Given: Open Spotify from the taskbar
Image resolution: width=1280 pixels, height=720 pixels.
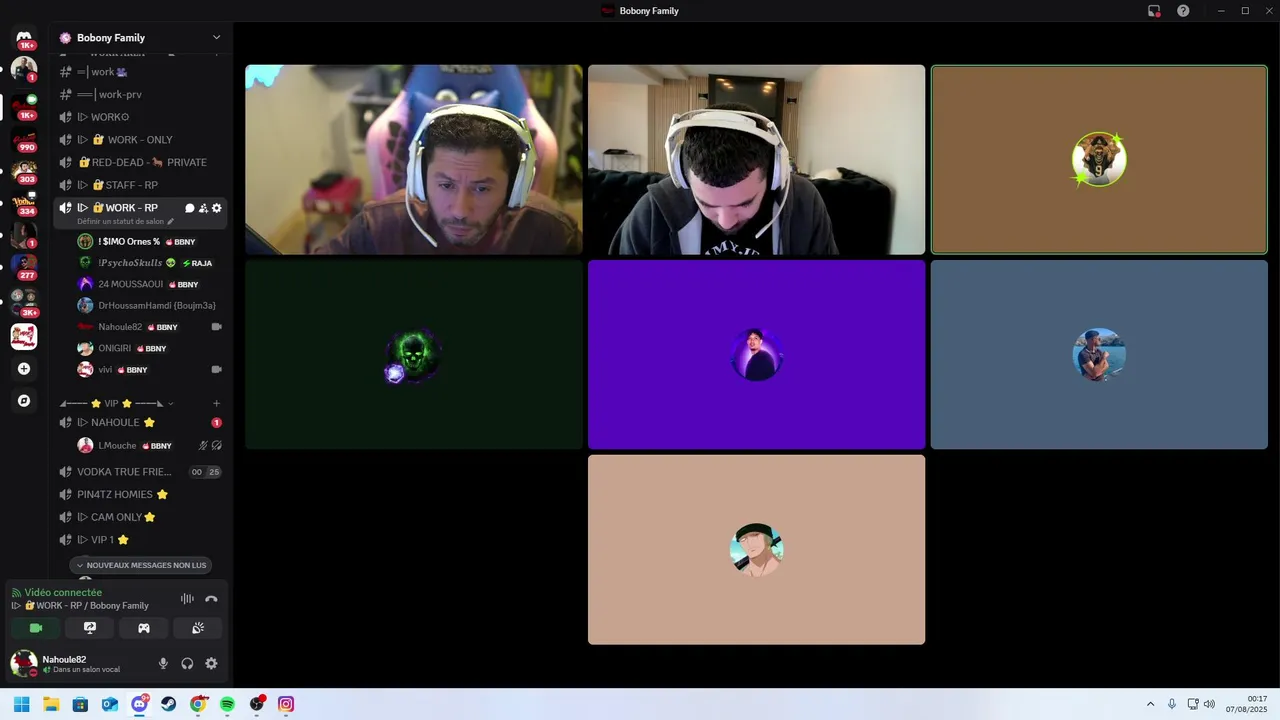Looking at the screenshot, I should [x=227, y=704].
